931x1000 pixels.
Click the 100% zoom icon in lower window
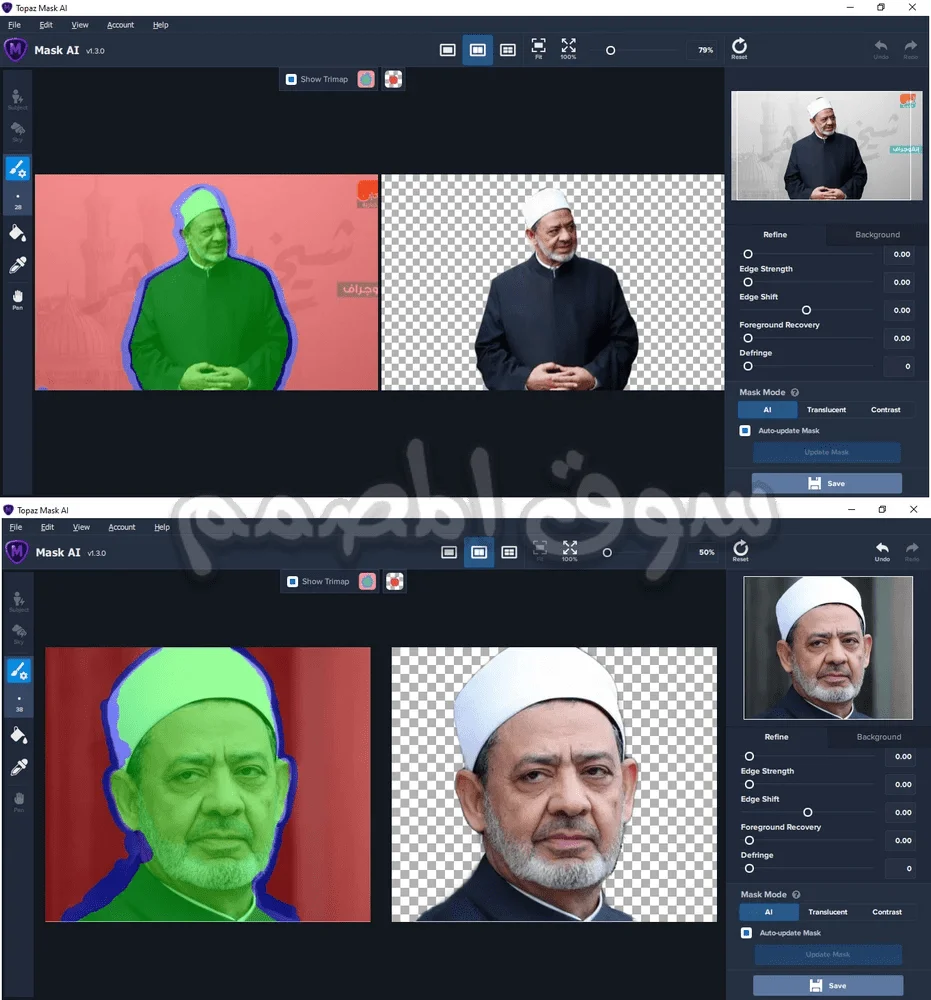[x=569, y=550]
